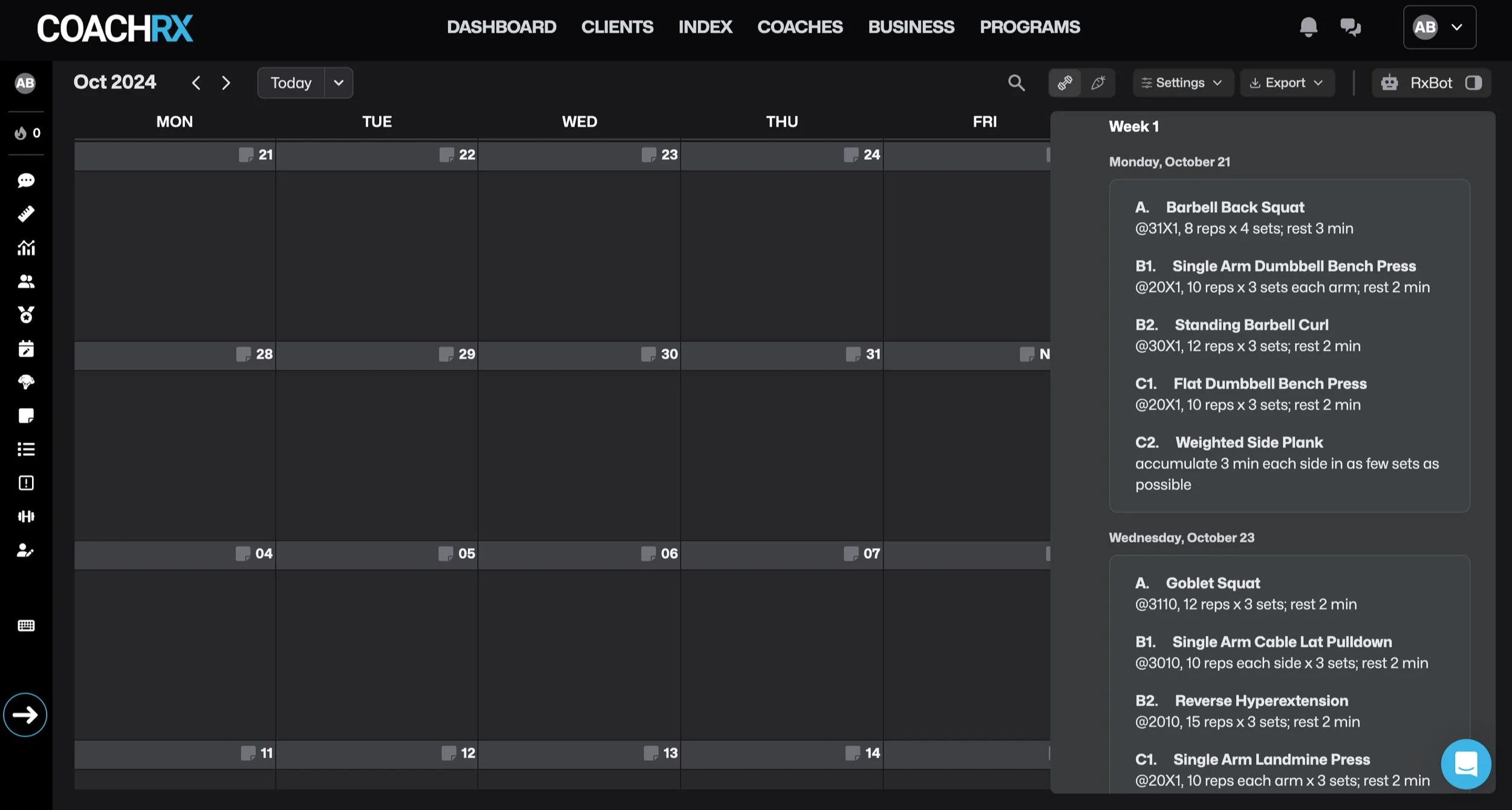The width and height of the screenshot is (1512, 810).
Task: Click the calendar search magnifier icon
Action: coord(1016,83)
